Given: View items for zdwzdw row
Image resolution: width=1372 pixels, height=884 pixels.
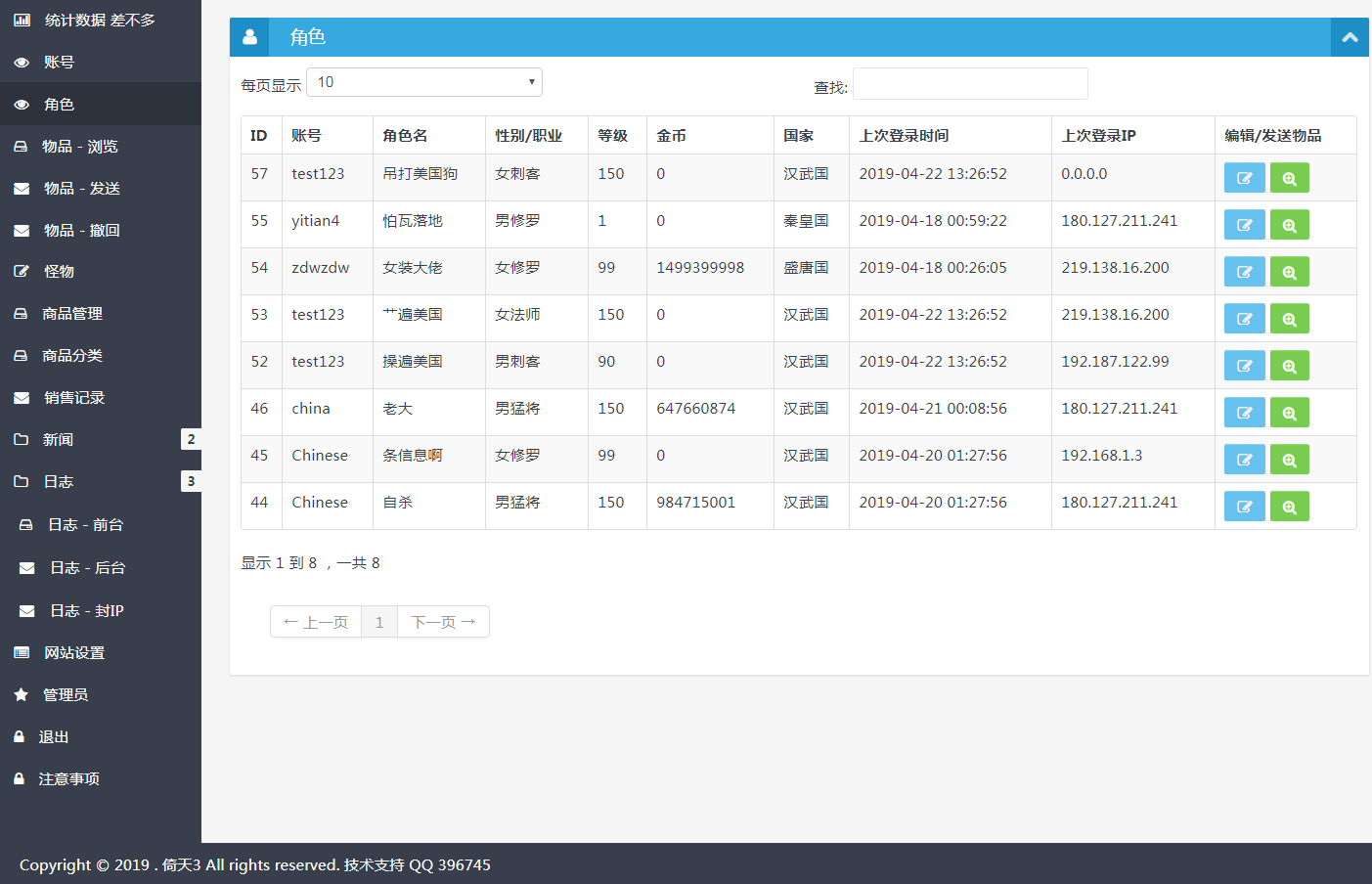Looking at the screenshot, I should pos(1290,272).
